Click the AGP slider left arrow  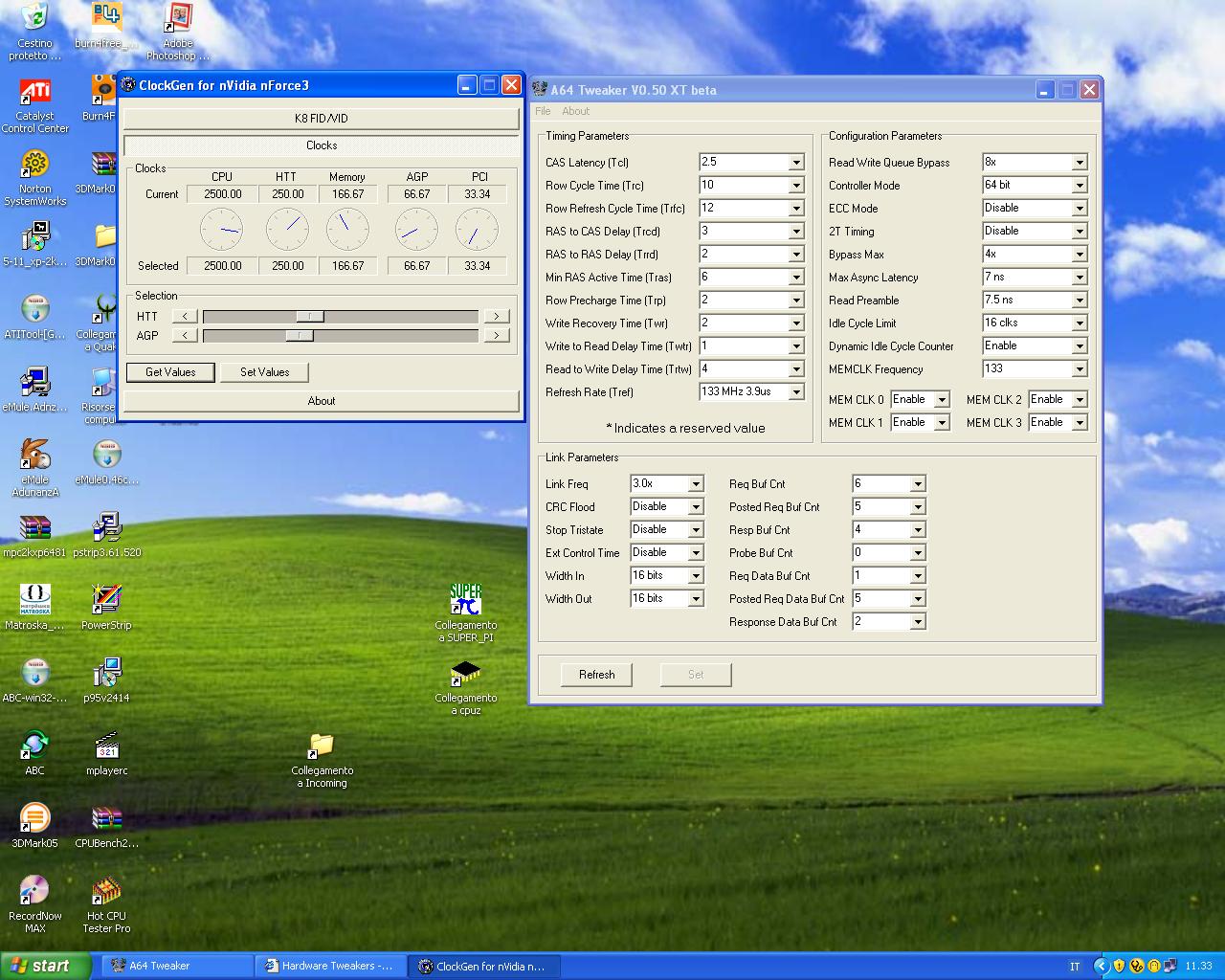(x=186, y=335)
